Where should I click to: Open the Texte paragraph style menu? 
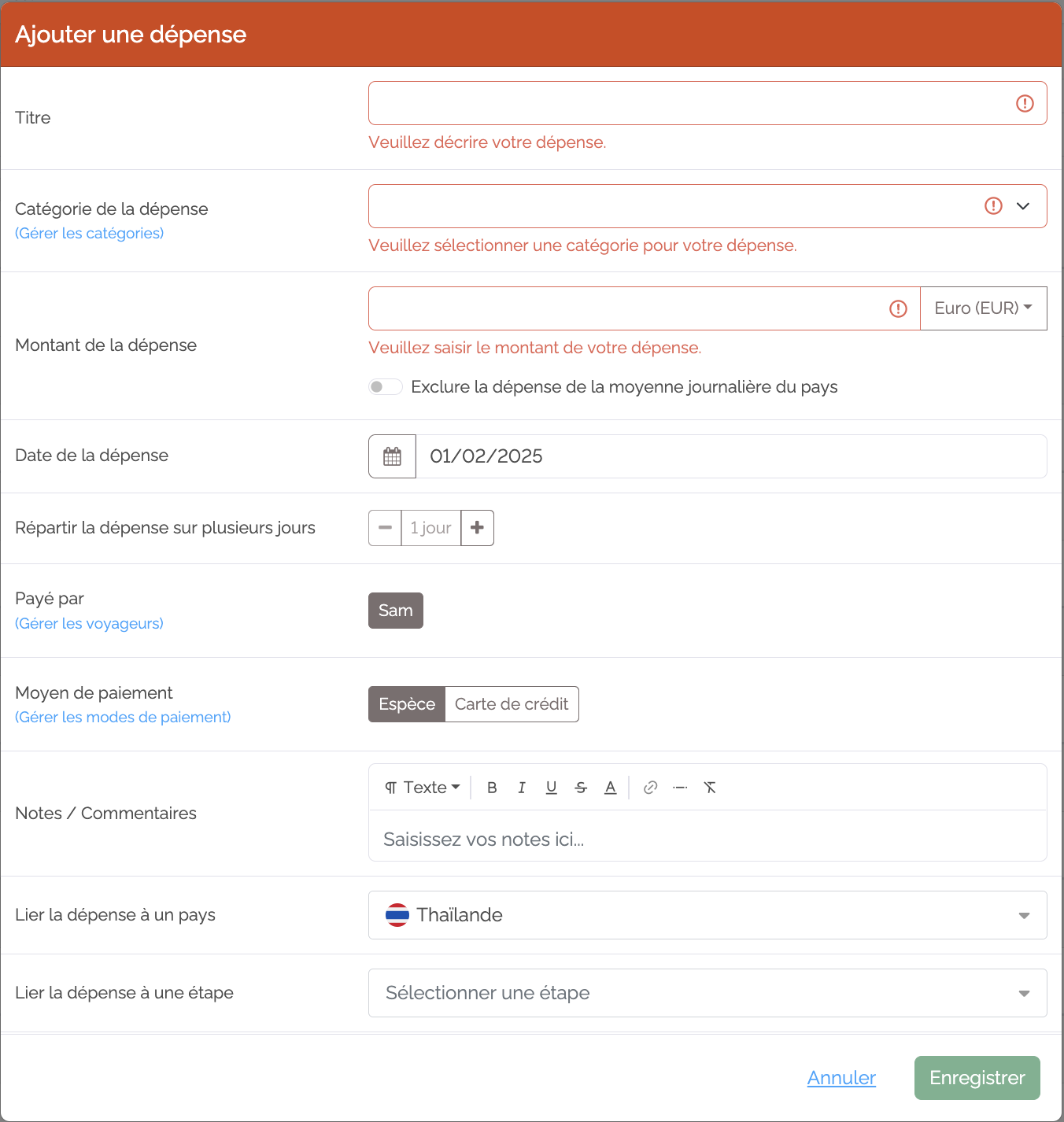click(422, 788)
